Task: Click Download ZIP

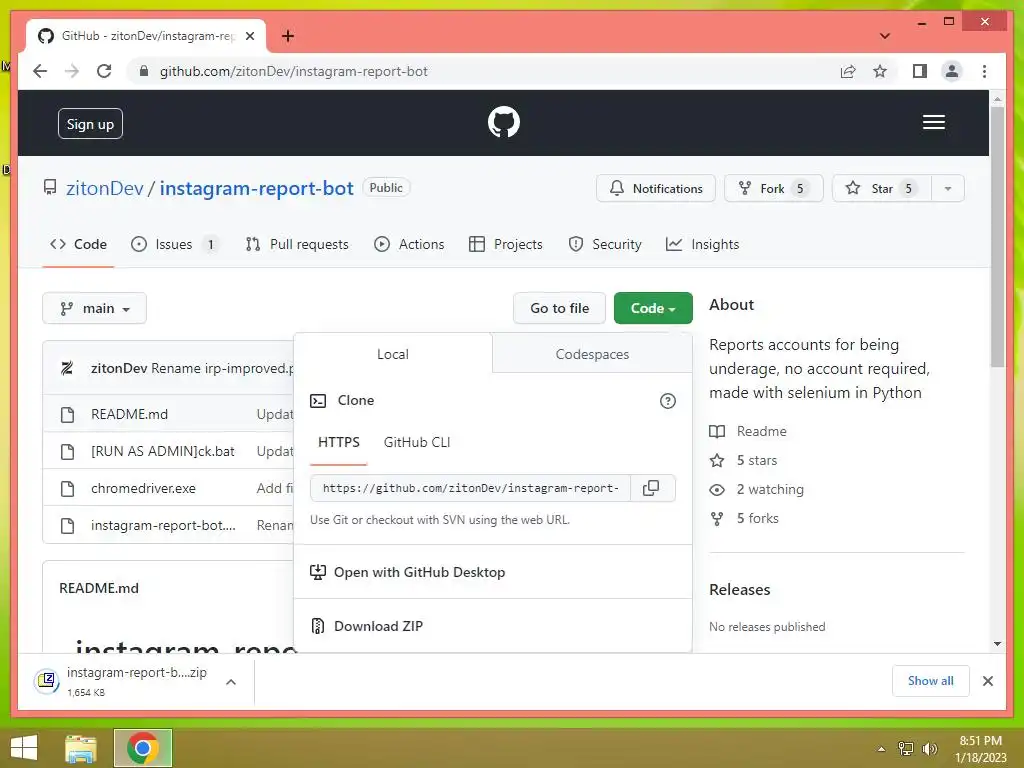Action: click(x=379, y=626)
